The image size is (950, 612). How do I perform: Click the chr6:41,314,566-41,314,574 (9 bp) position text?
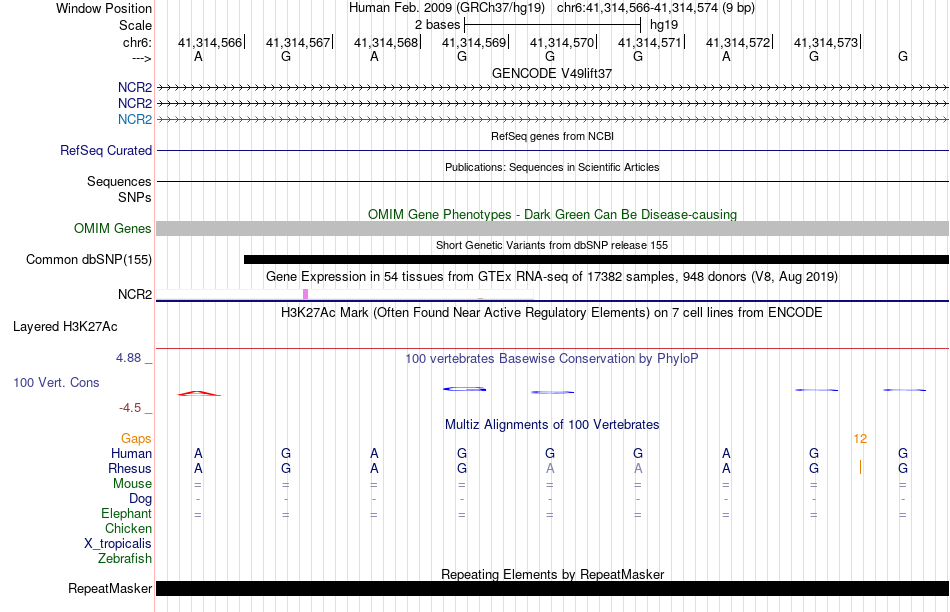point(656,8)
